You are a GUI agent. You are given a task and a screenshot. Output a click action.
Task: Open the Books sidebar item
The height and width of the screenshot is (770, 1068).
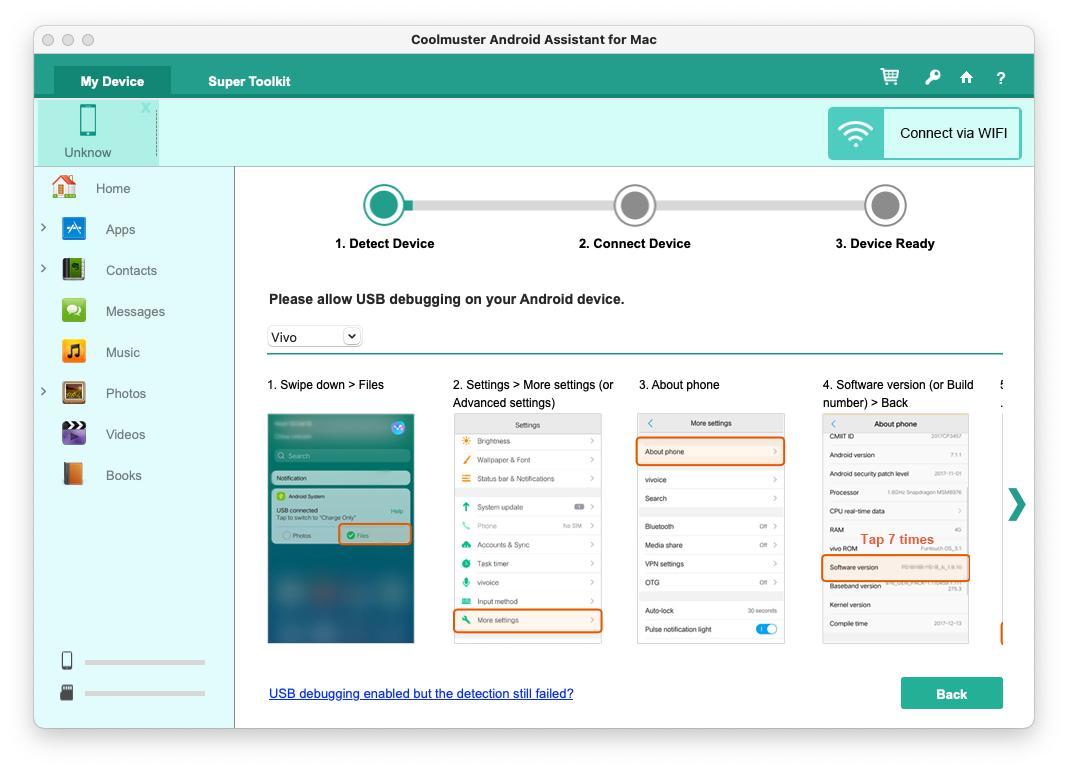point(124,475)
